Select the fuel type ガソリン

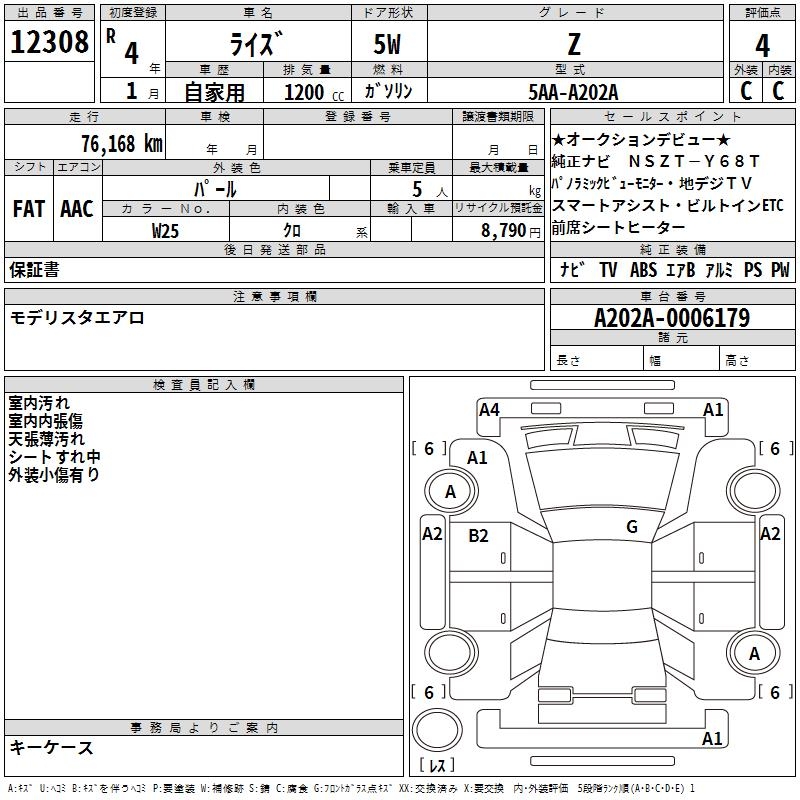click(x=388, y=91)
